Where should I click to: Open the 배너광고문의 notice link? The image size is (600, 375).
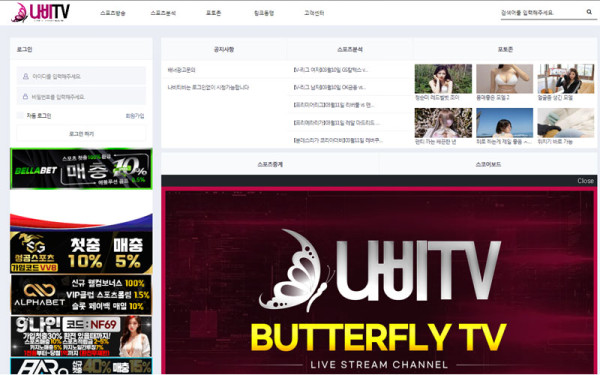(181, 70)
